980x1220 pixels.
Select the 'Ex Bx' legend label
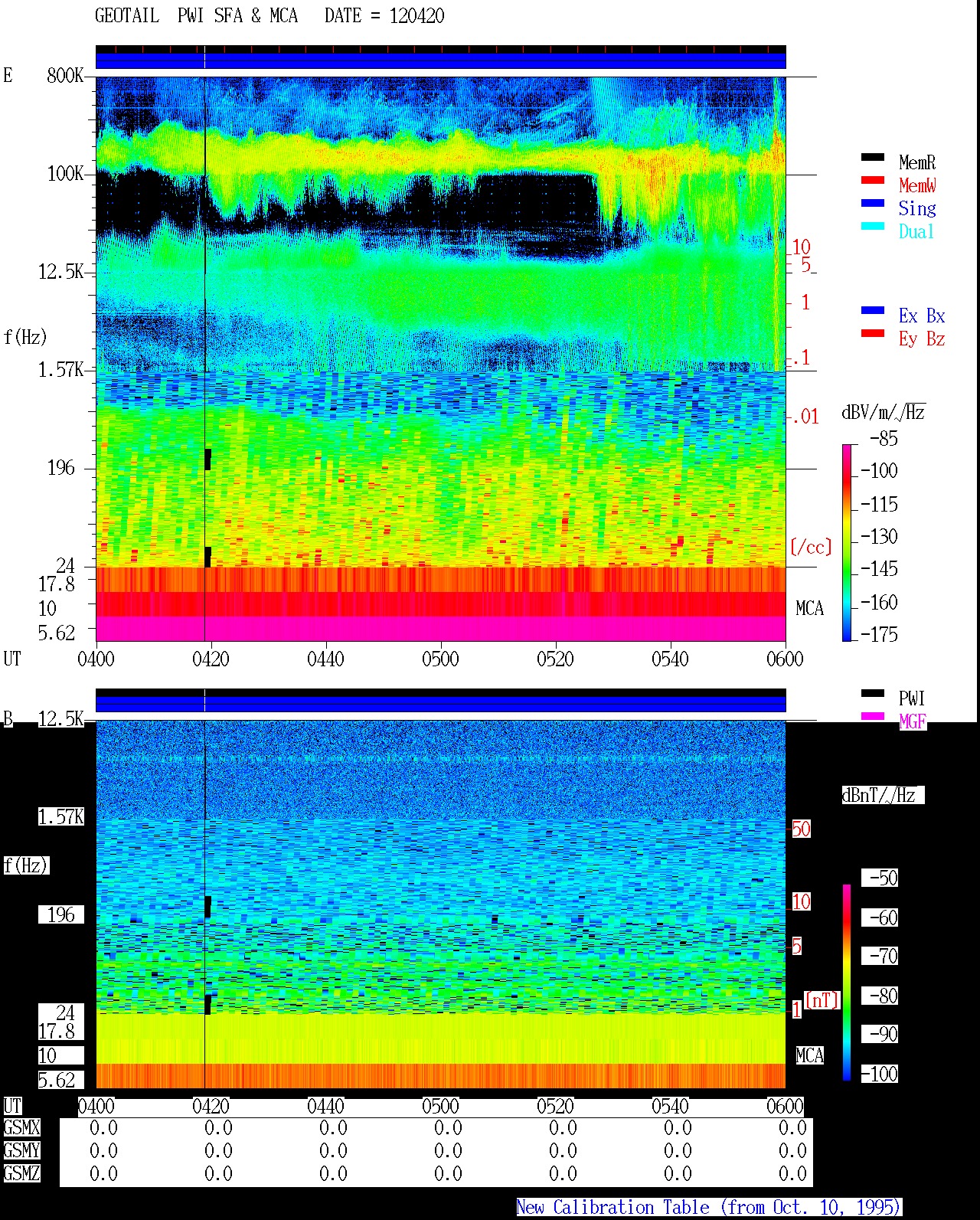click(922, 316)
